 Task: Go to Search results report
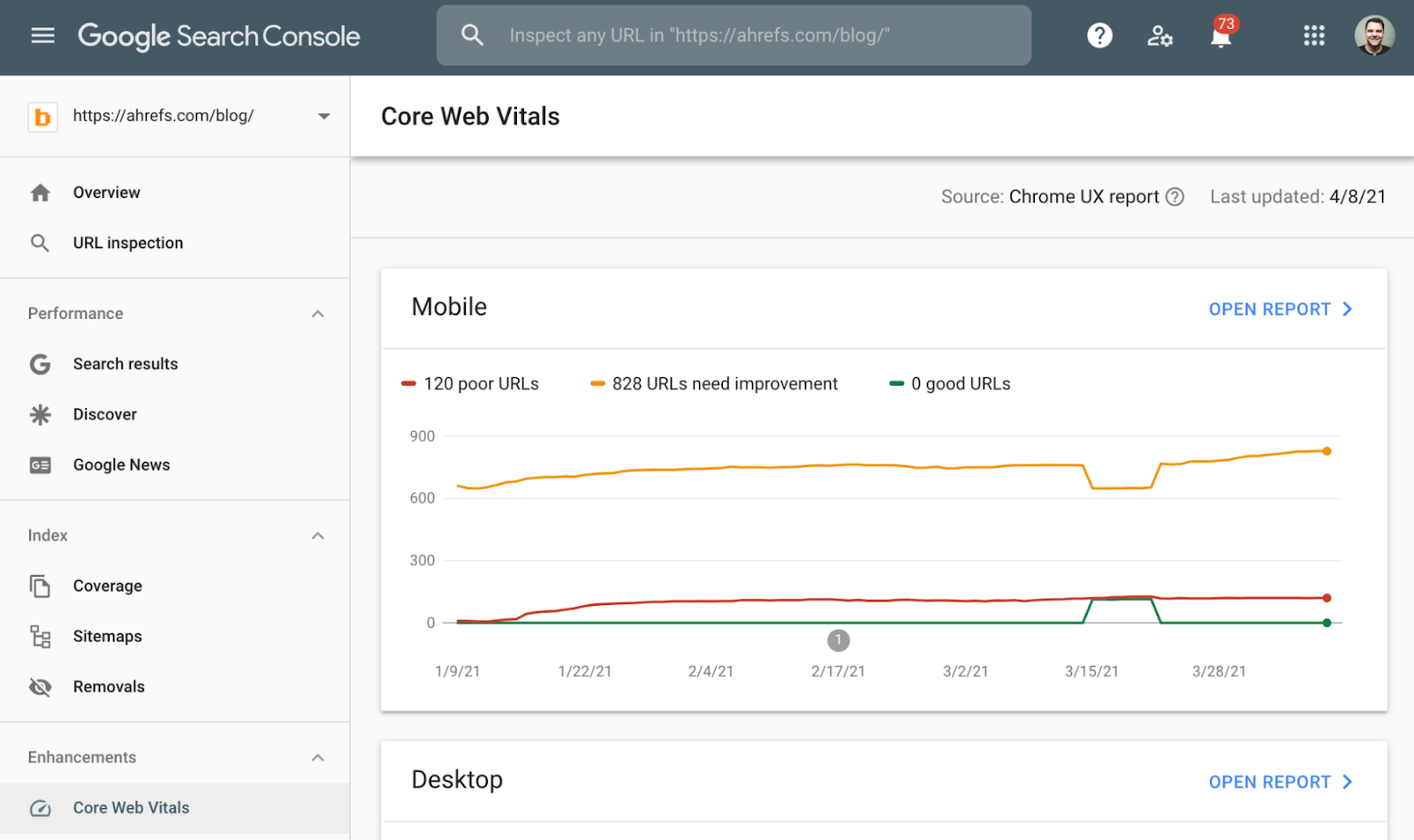[x=125, y=364]
